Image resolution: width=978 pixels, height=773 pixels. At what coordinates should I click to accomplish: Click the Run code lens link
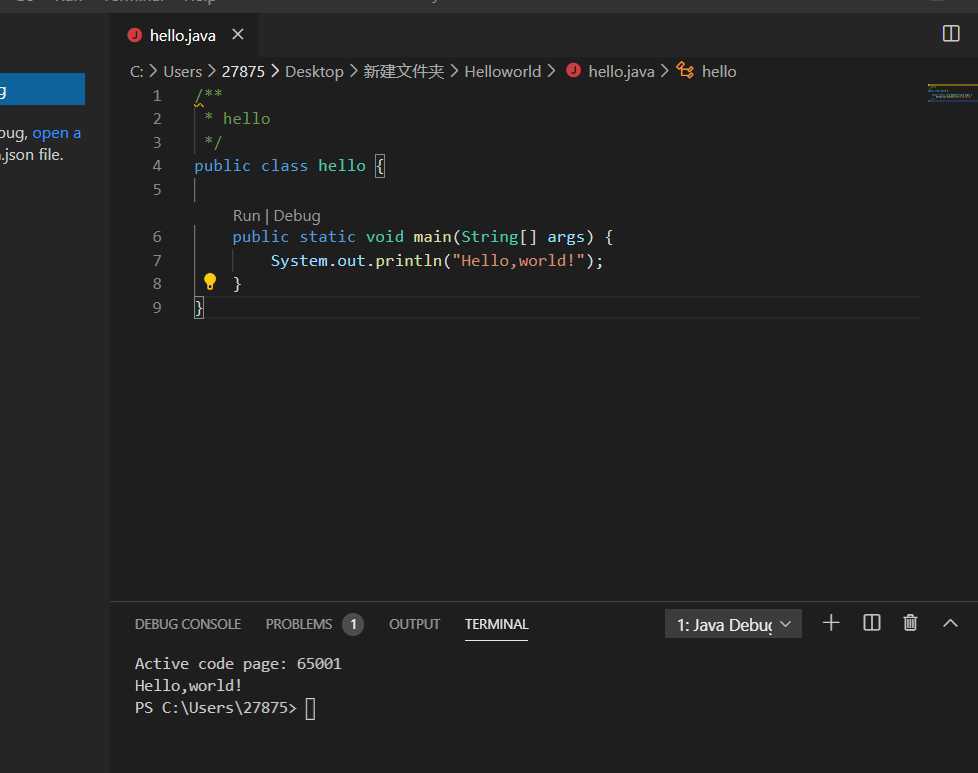click(x=246, y=215)
